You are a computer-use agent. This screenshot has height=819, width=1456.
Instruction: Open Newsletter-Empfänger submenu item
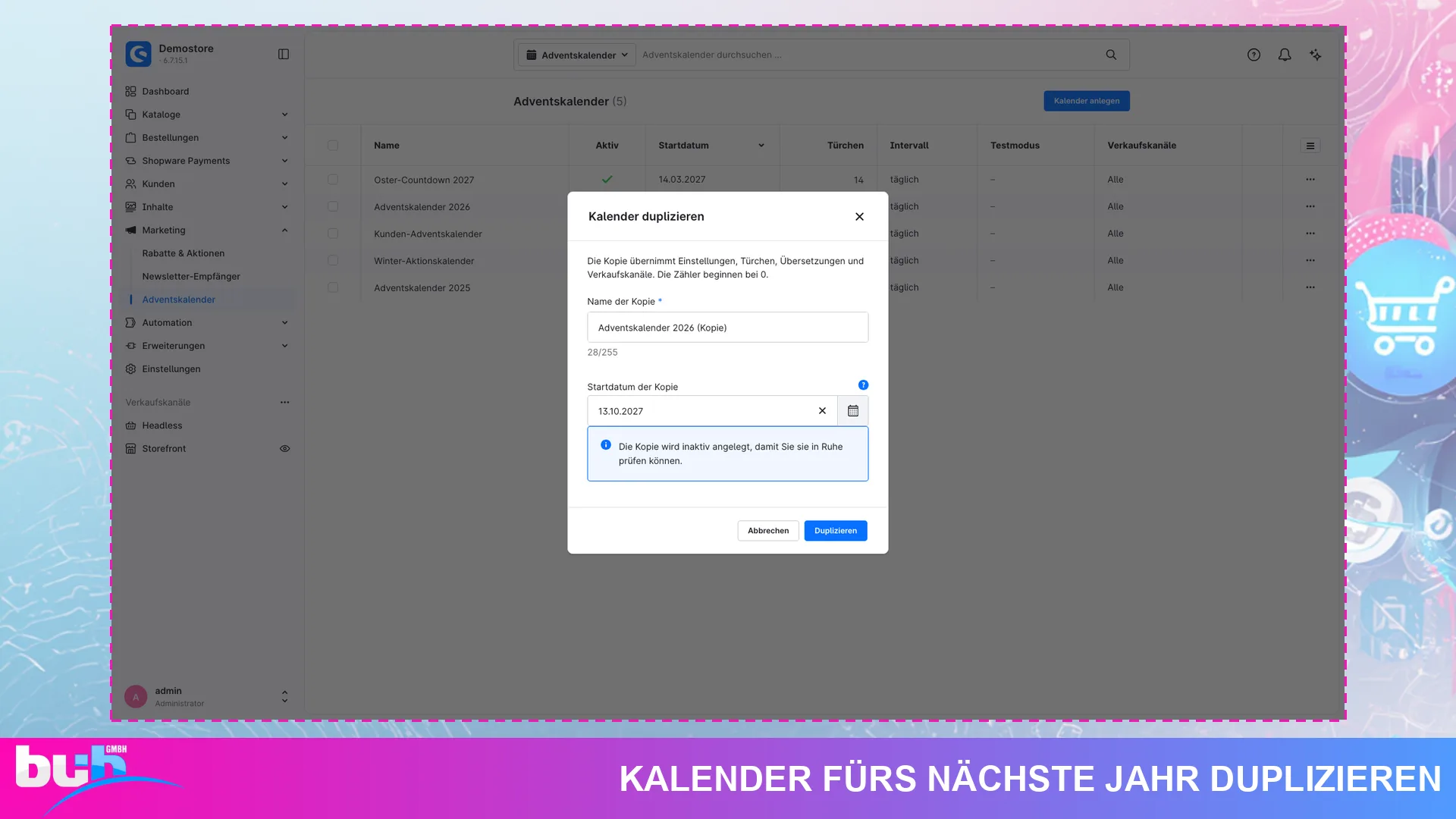[x=190, y=277]
